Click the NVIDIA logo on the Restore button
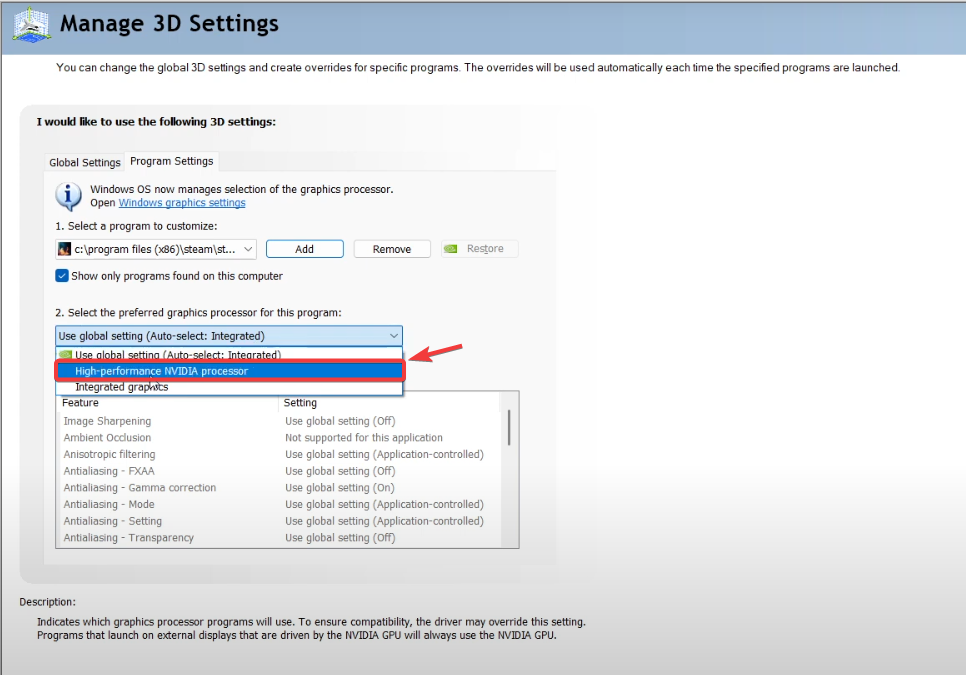Image resolution: width=966 pixels, height=675 pixels. (x=451, y=249)
